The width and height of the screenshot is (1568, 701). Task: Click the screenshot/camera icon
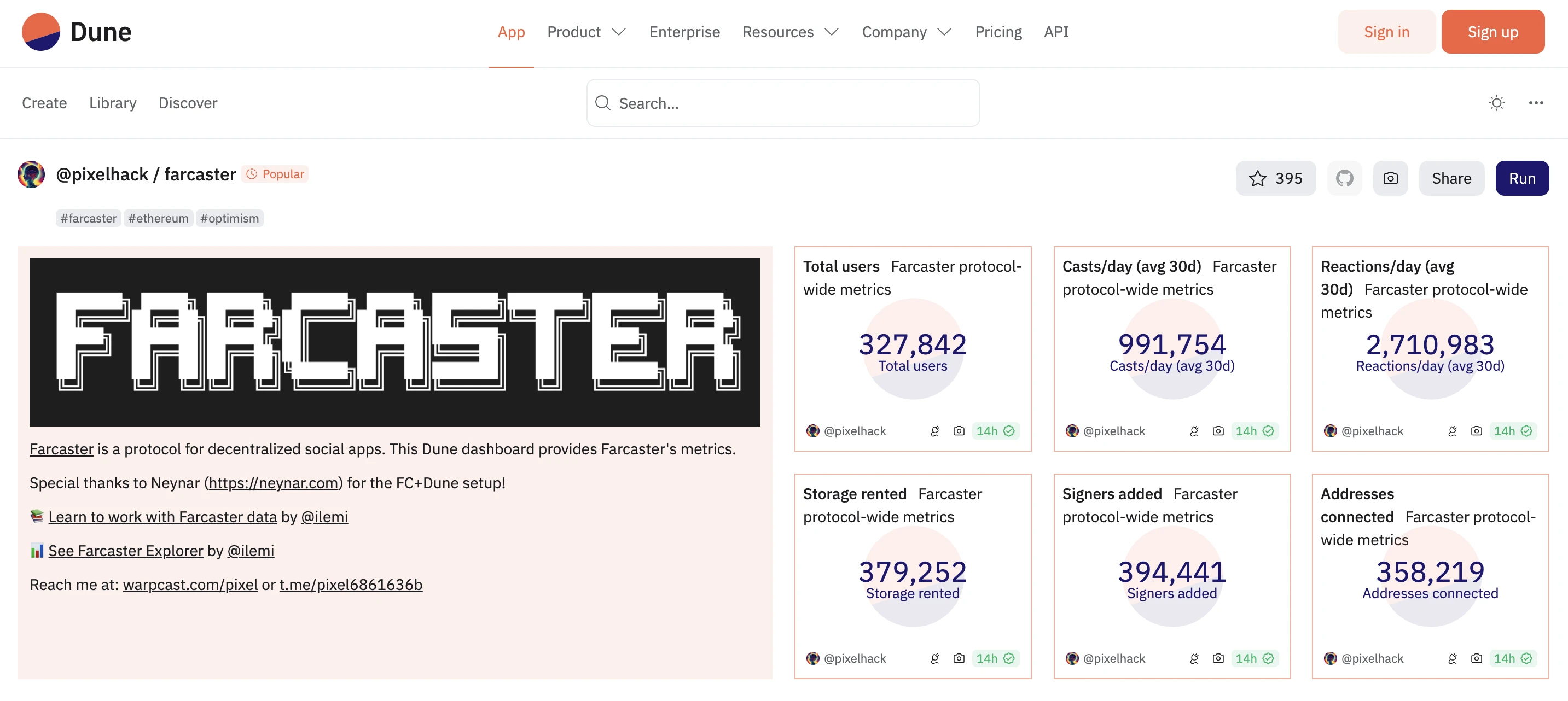click(x=1391, y=178)
